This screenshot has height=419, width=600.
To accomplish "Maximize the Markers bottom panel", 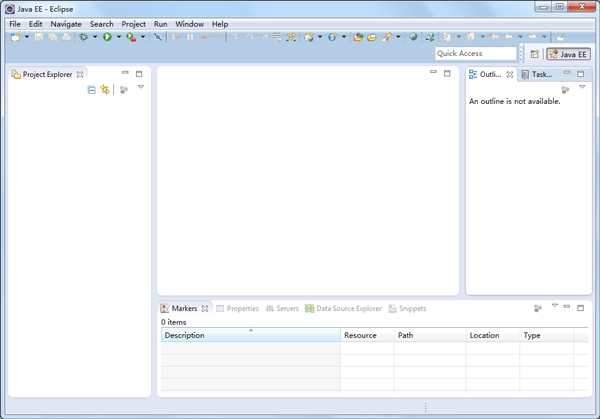I will [581, 308].
